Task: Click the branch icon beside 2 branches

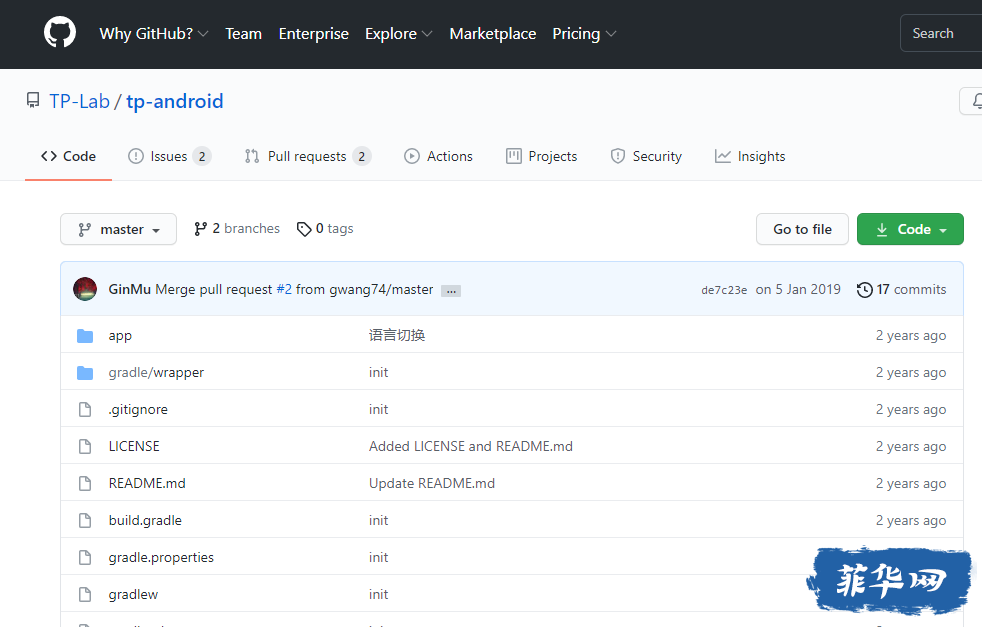Action: 200,229
